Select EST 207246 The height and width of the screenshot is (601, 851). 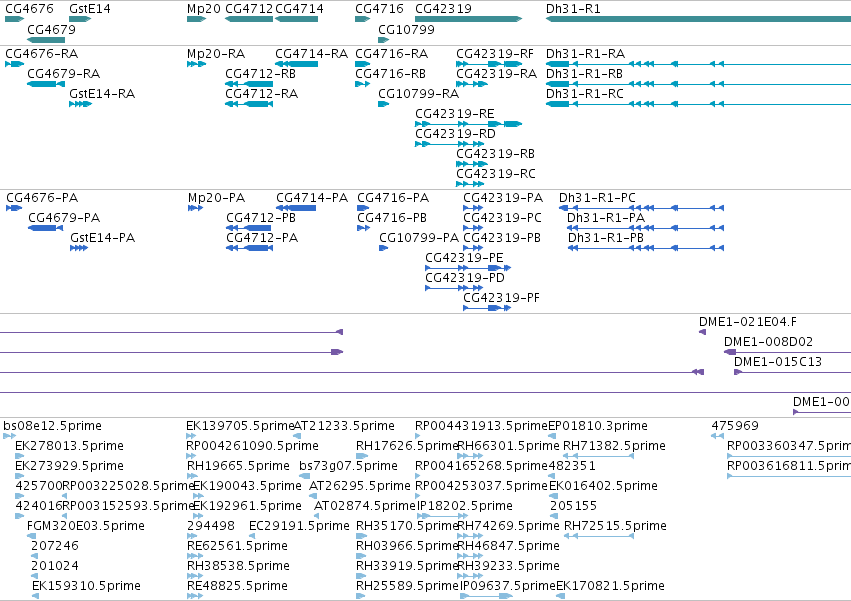55,546
